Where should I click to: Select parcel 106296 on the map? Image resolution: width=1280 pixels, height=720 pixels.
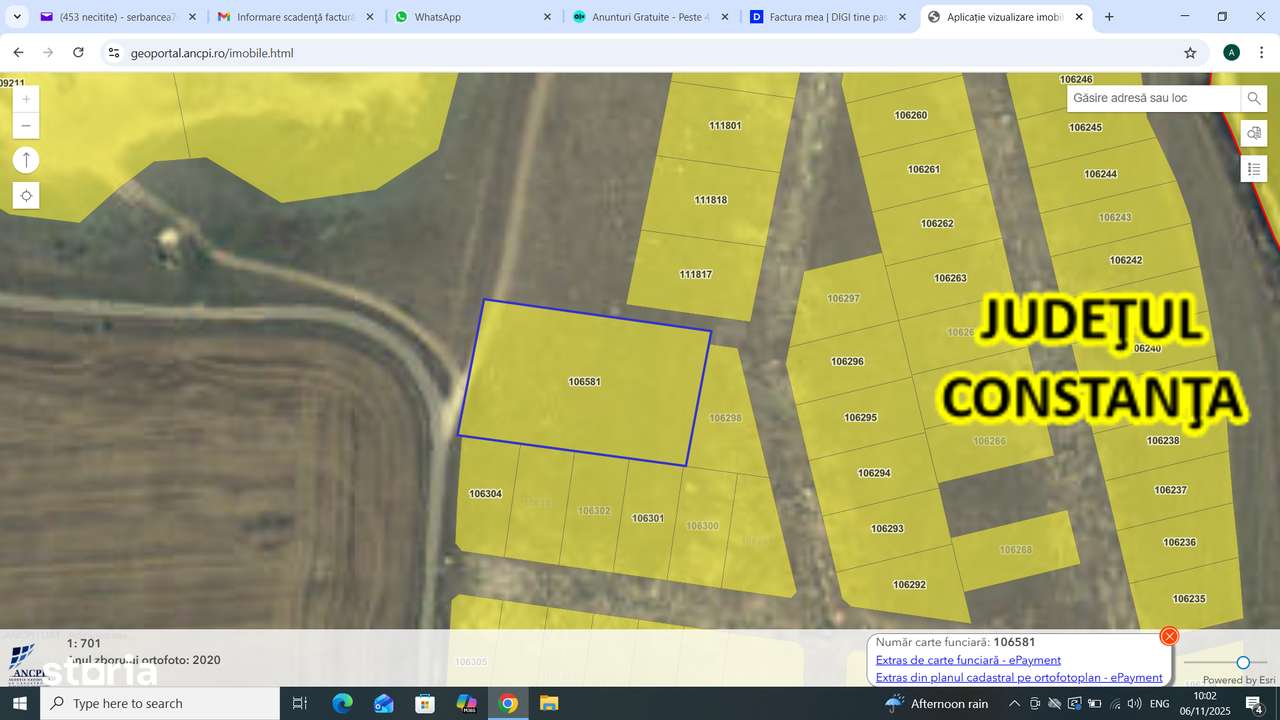click(847, 361)
